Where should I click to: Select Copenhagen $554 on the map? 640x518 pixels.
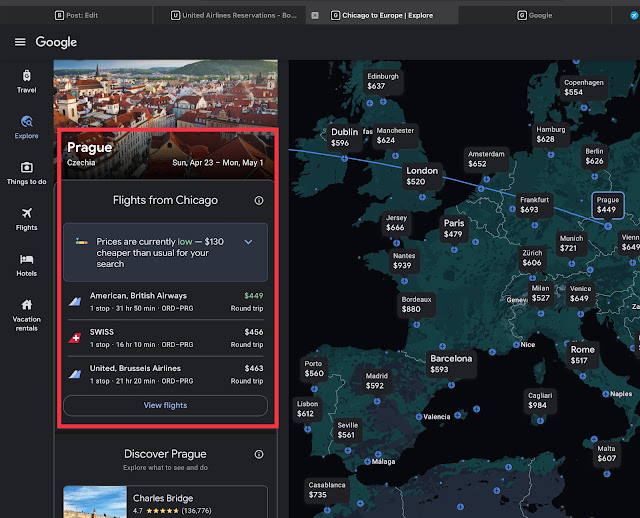583,87
